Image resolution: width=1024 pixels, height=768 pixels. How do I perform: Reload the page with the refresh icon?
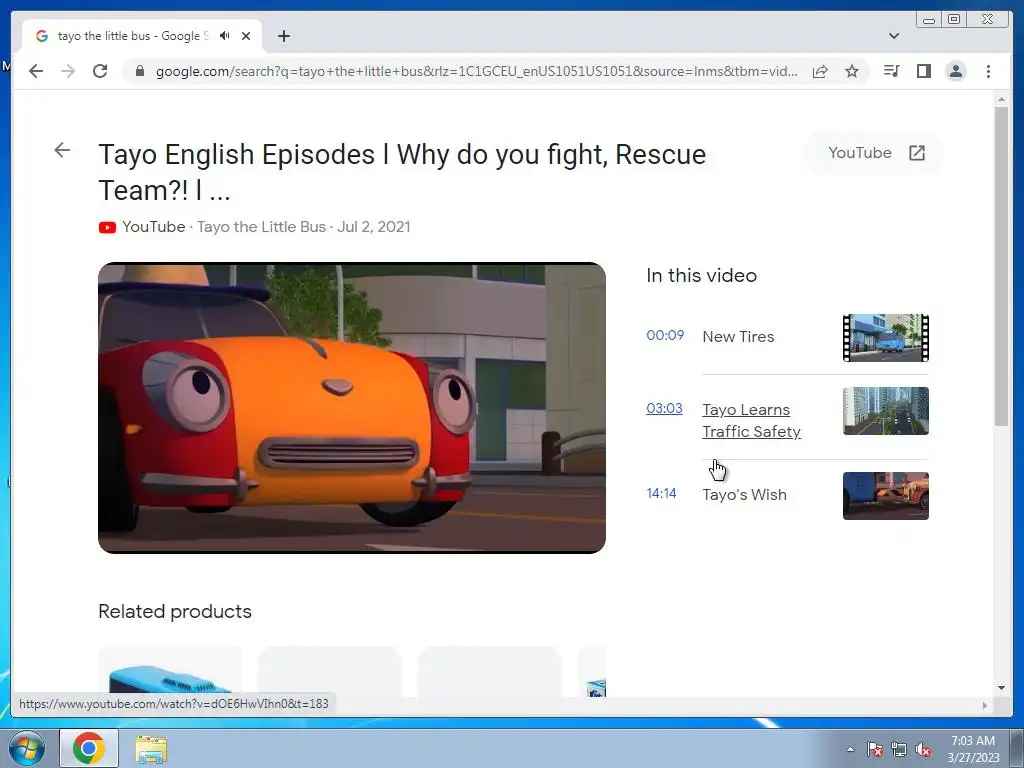(100, 71)
